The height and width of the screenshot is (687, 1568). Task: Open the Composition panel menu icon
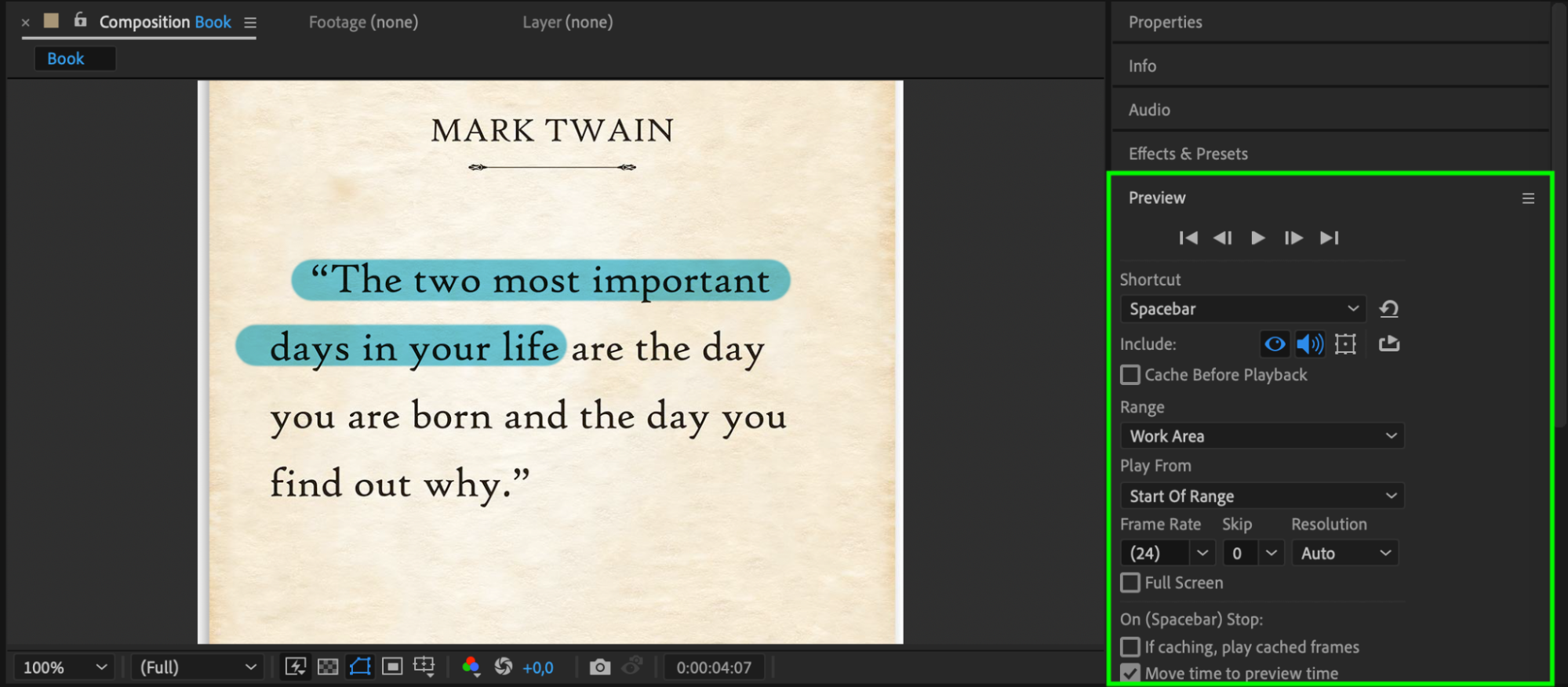tap(250, 23)
